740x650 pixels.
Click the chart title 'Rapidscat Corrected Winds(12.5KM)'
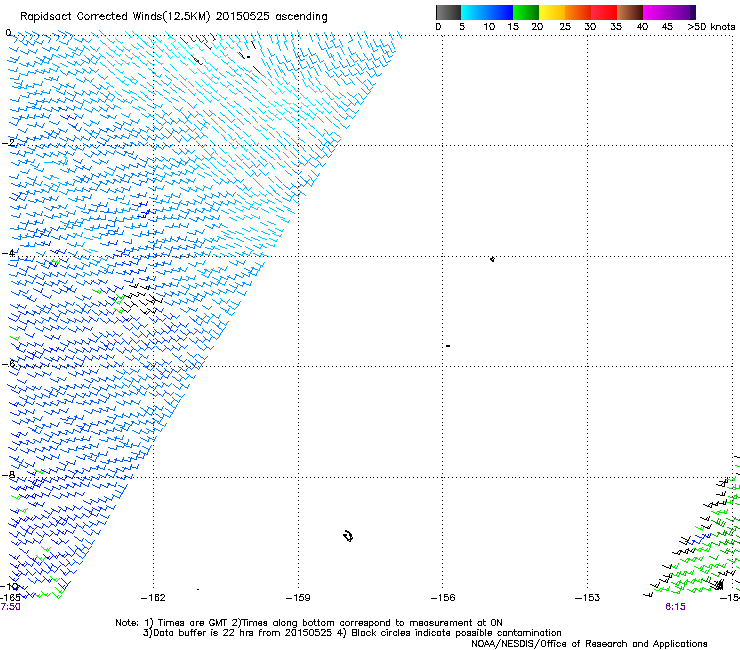[x=115, y=17]
